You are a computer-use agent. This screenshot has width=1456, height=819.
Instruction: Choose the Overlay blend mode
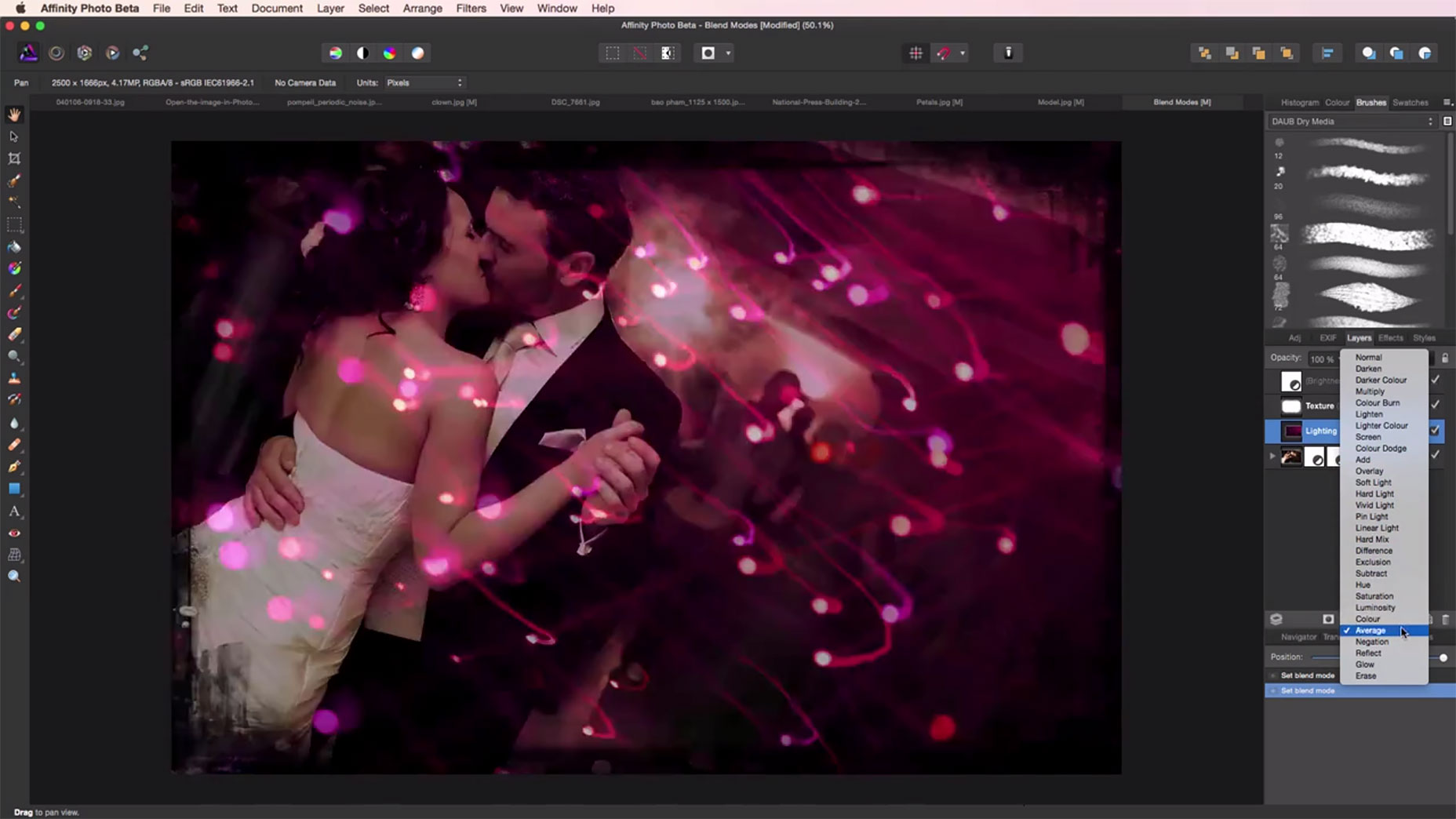(1369, 471)
